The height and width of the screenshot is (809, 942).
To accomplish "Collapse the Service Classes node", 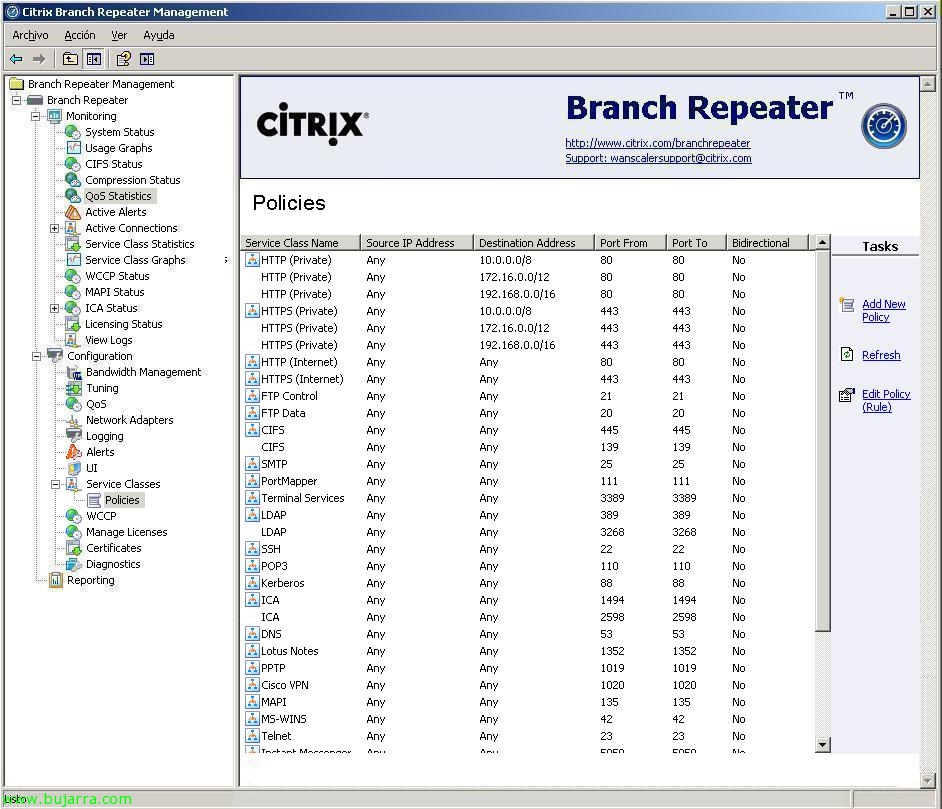I will pyautogui.click(x=55, y=484).
